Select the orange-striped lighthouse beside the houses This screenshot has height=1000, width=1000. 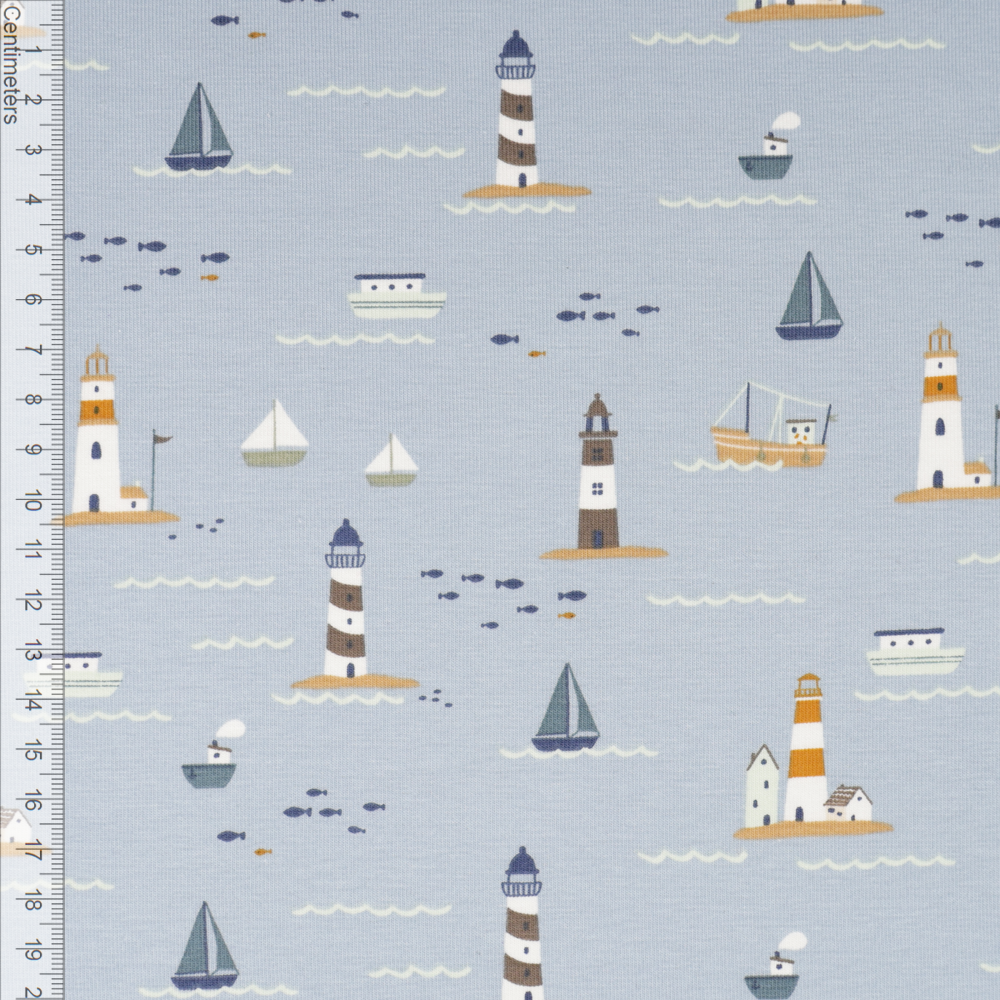pos(806,750)
